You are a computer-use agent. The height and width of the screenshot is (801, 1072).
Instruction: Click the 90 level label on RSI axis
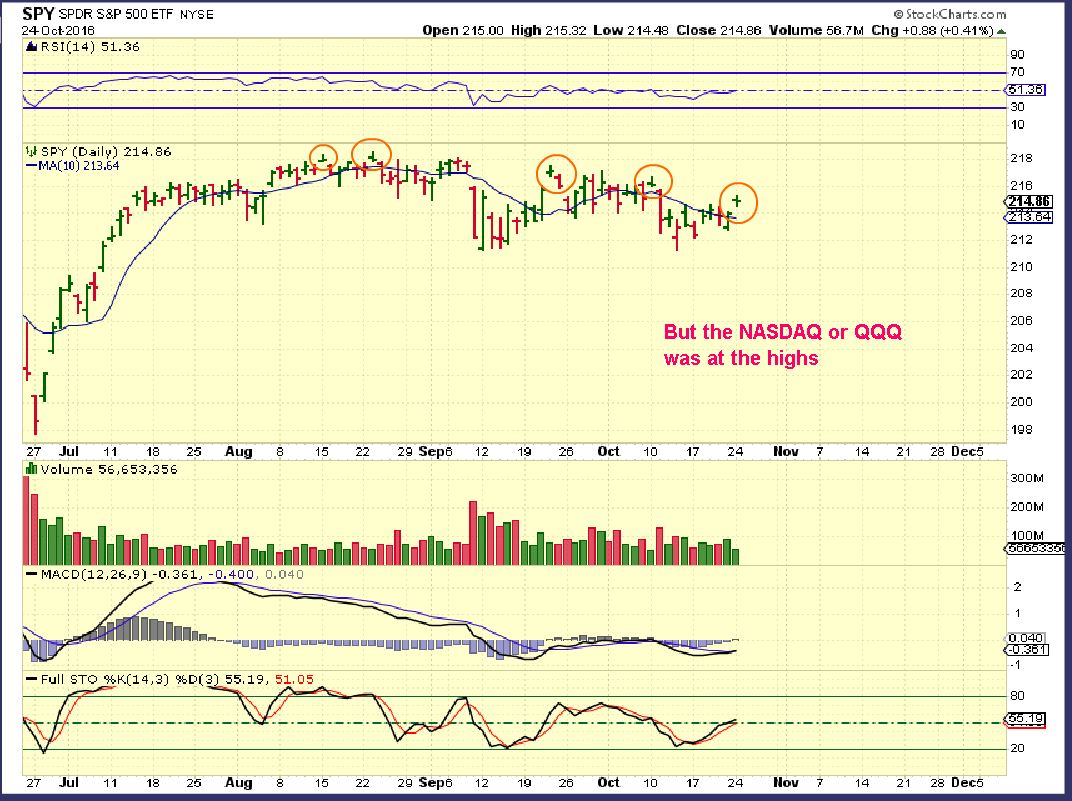tap(1017, 55)
